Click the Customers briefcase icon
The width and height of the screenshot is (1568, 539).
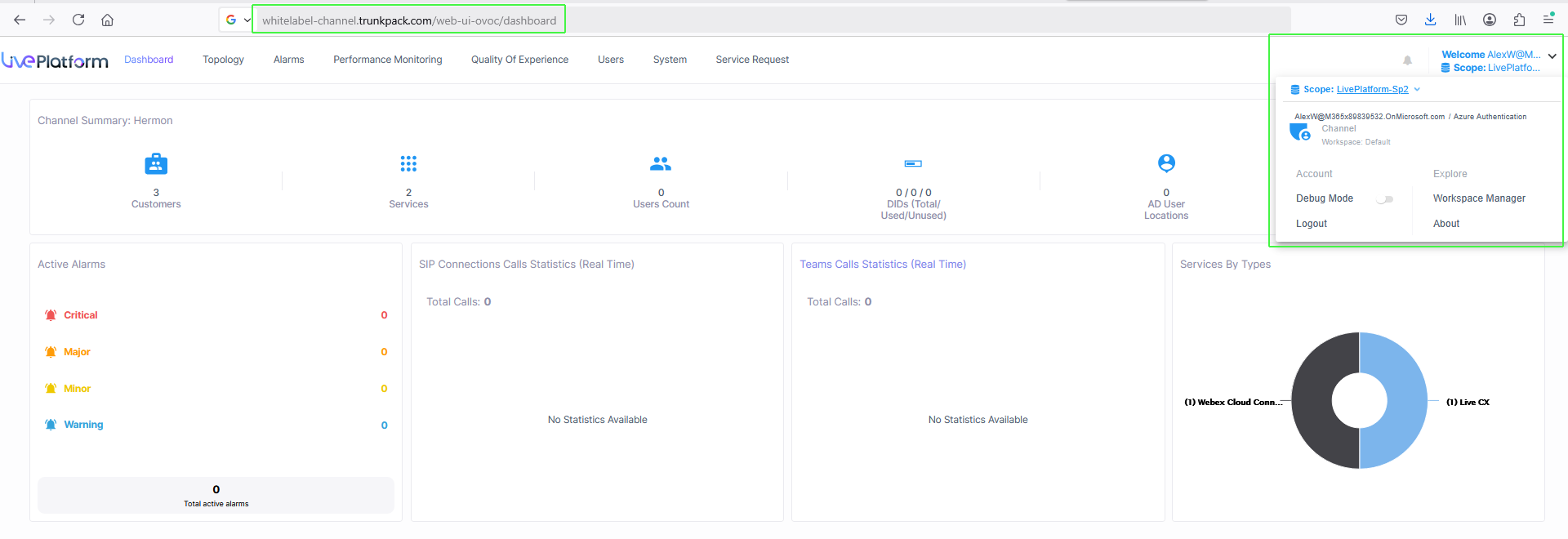coord(156,164)
